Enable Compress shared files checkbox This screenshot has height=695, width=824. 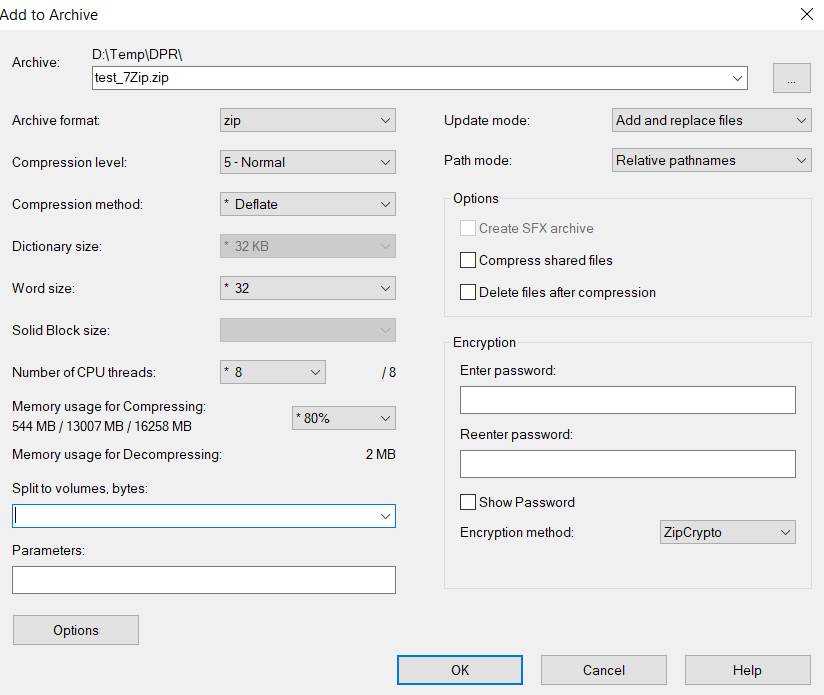tap(468, 260)
